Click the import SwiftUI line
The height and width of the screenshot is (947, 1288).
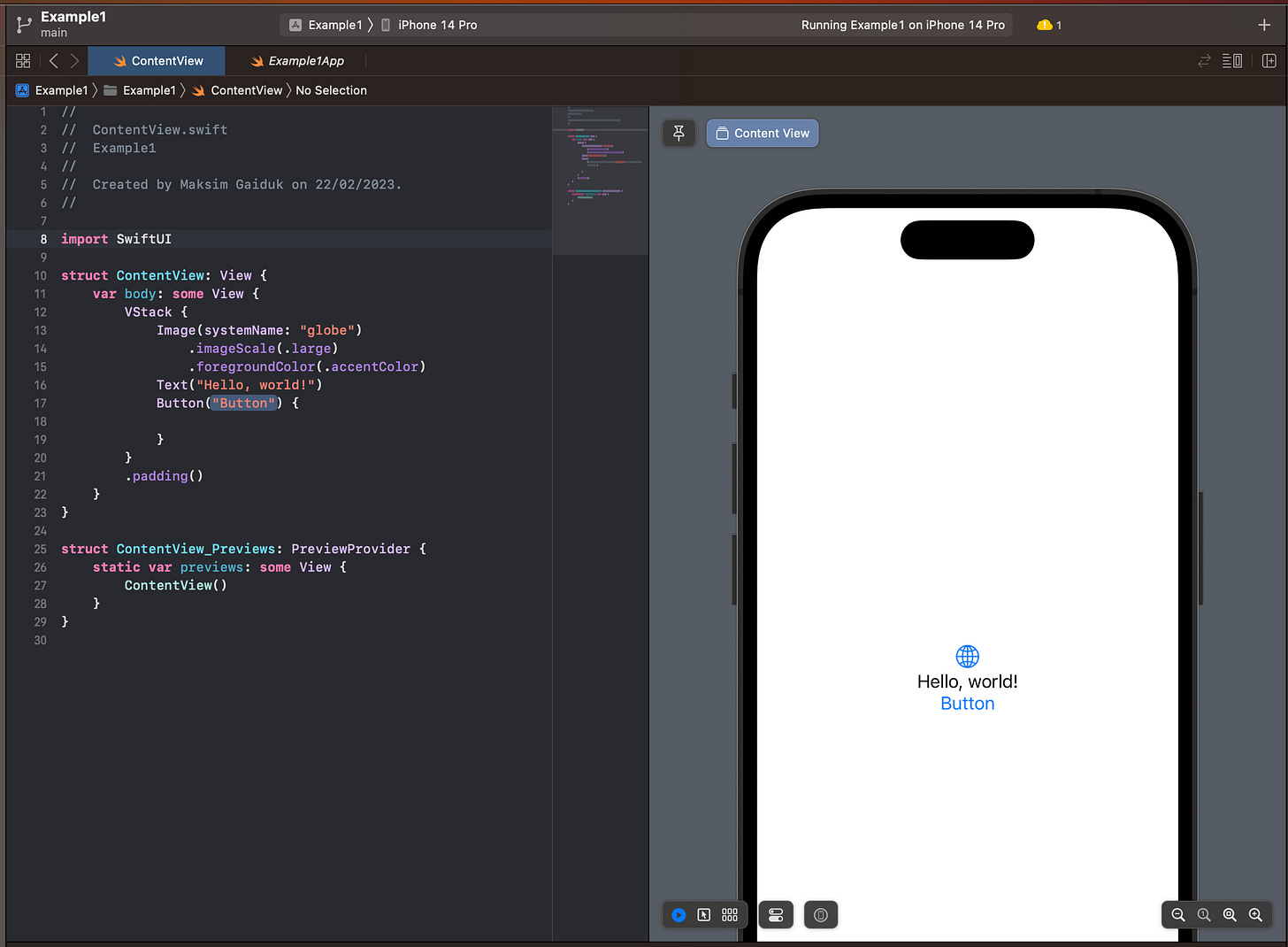pos(116,239)
